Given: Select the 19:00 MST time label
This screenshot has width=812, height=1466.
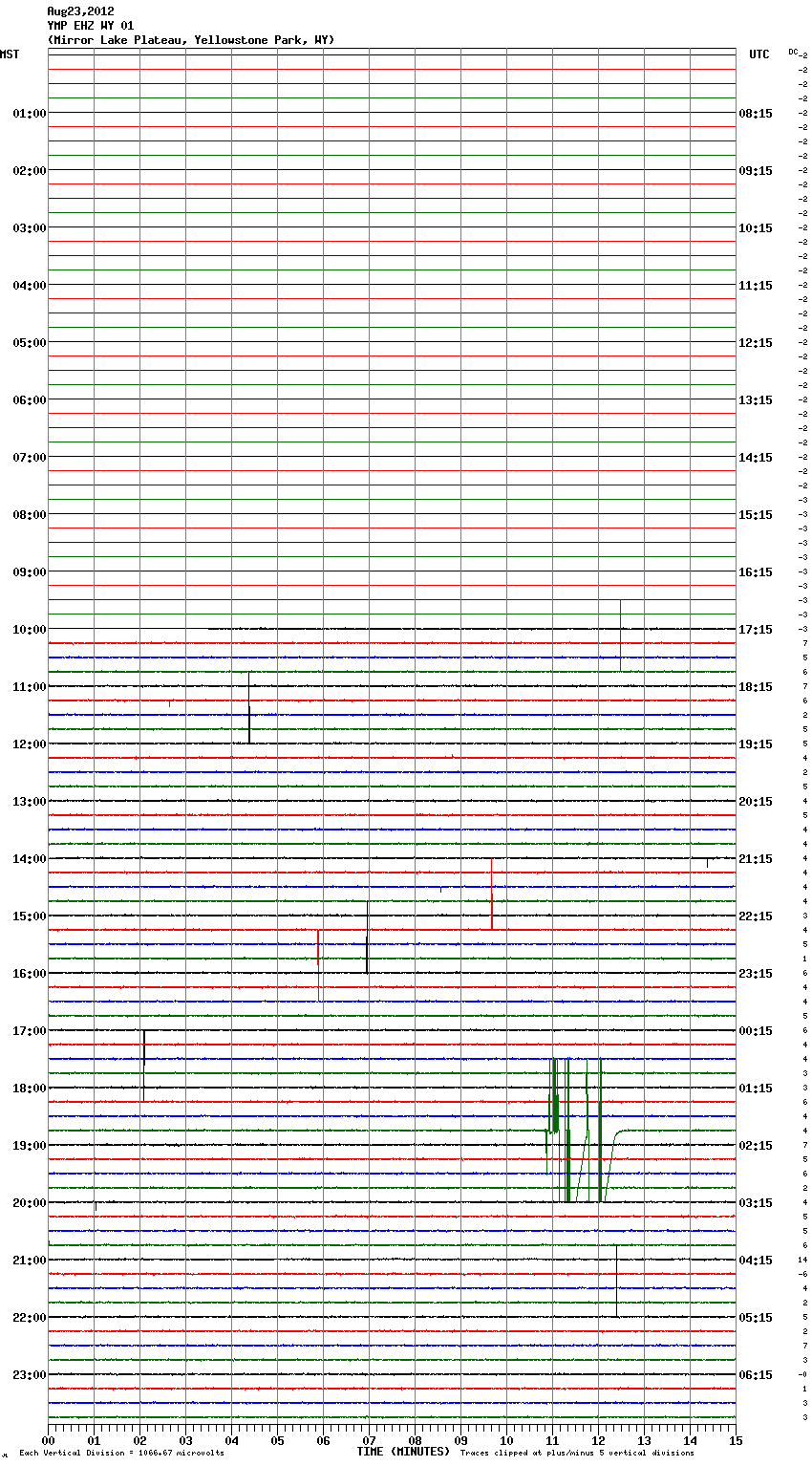Looking at the screenshot, I should 29,1146.
